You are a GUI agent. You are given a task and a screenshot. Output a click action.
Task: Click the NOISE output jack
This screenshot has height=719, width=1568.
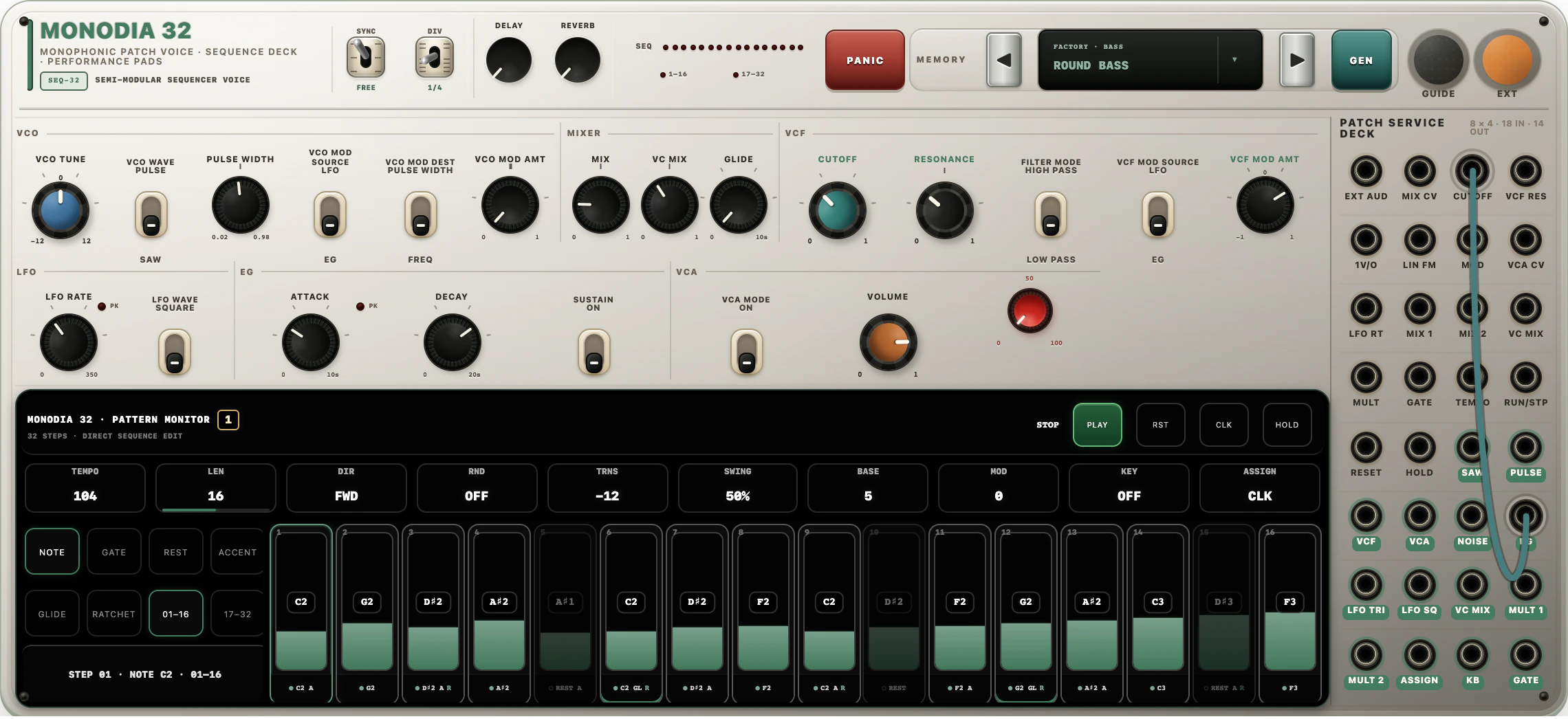coord(1472,516)
